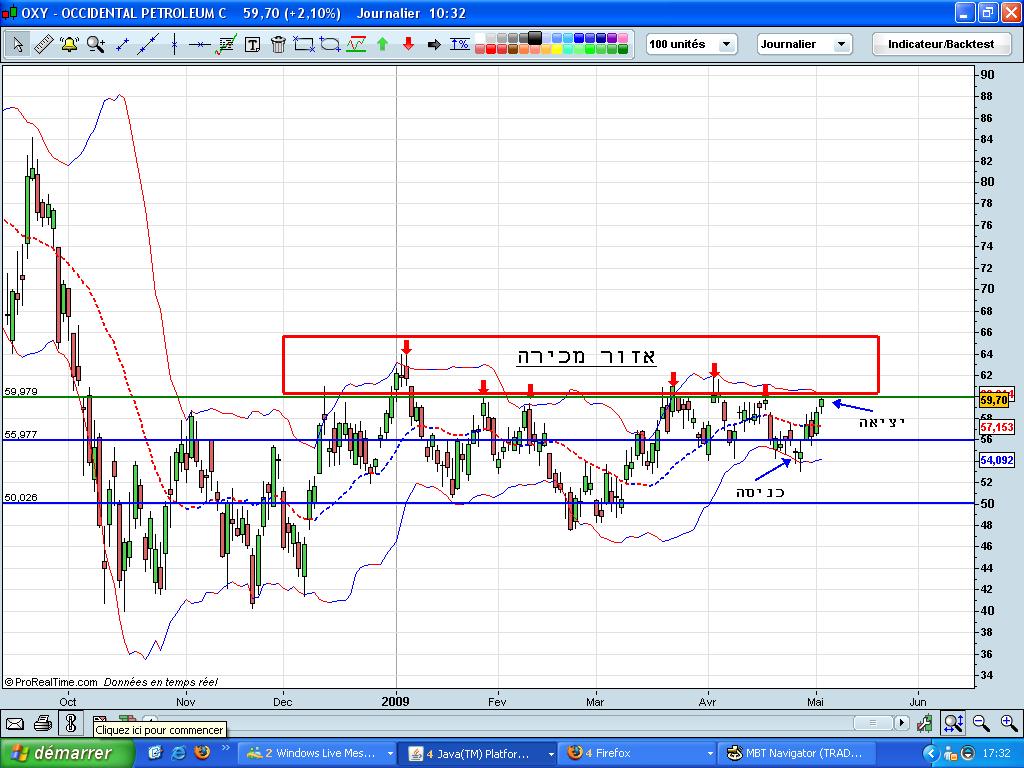Pick the cyan color swatch
This screenshot has width=1024, height=768.
point(568,49)
